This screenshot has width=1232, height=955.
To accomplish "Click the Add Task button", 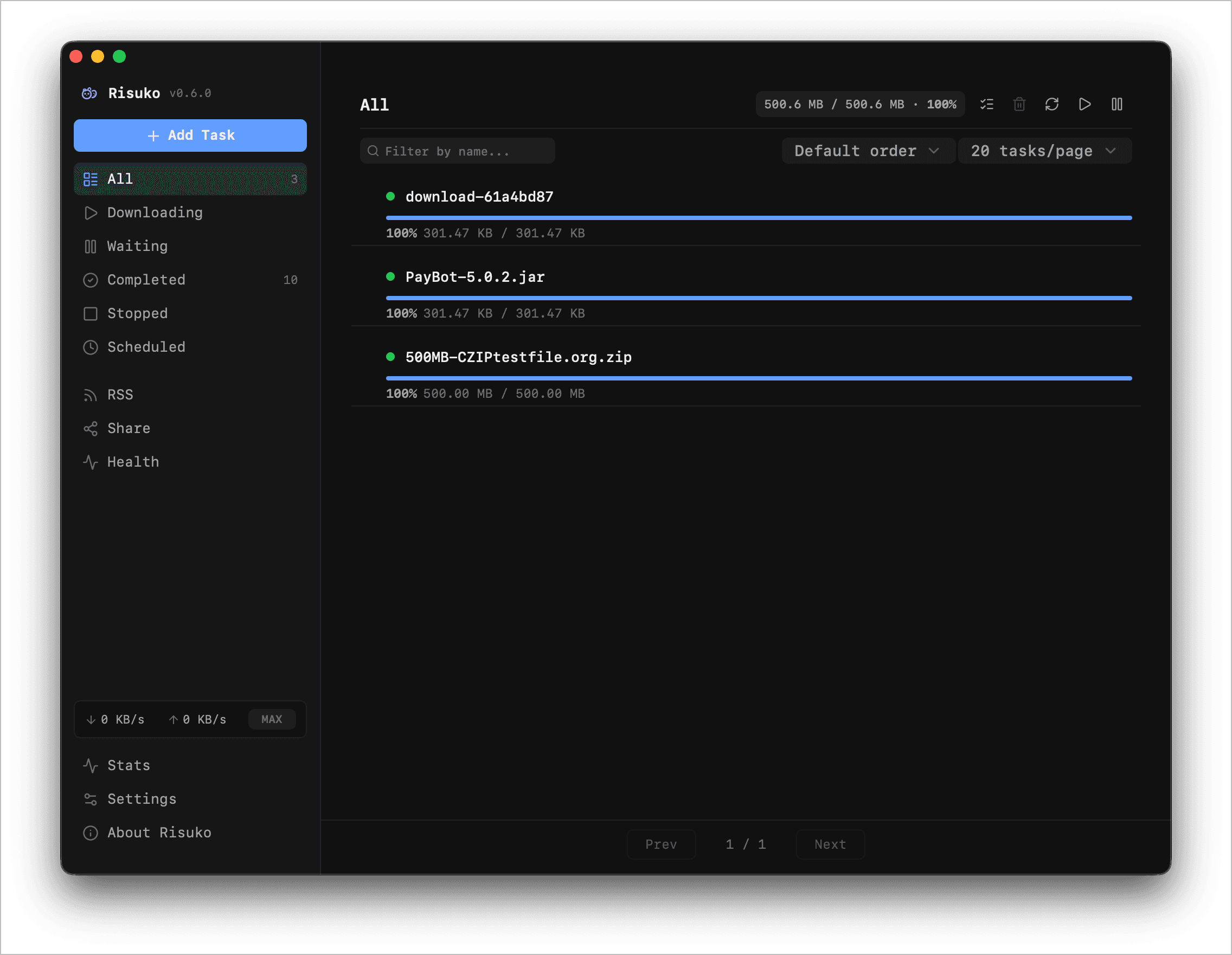I will pyautogui.click(x=190, y=135).
